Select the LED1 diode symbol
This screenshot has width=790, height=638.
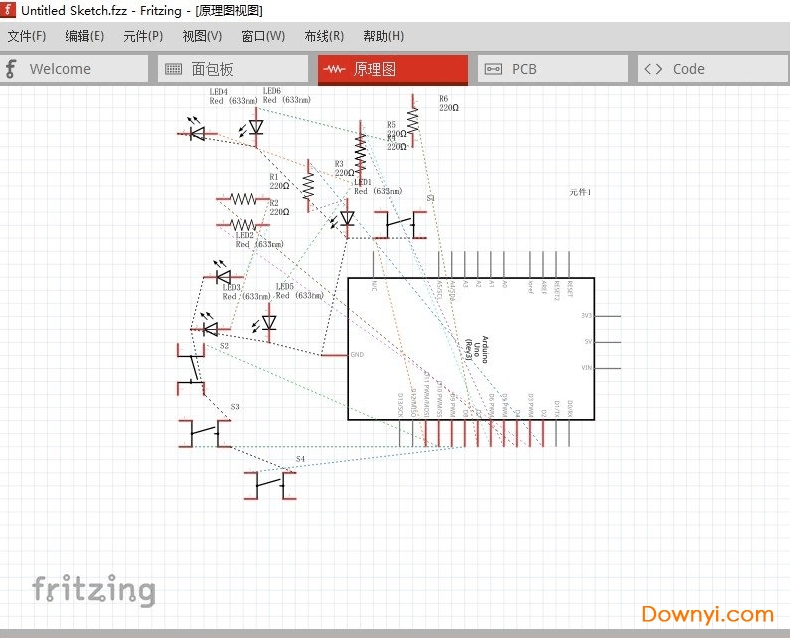tap(347, 218)
